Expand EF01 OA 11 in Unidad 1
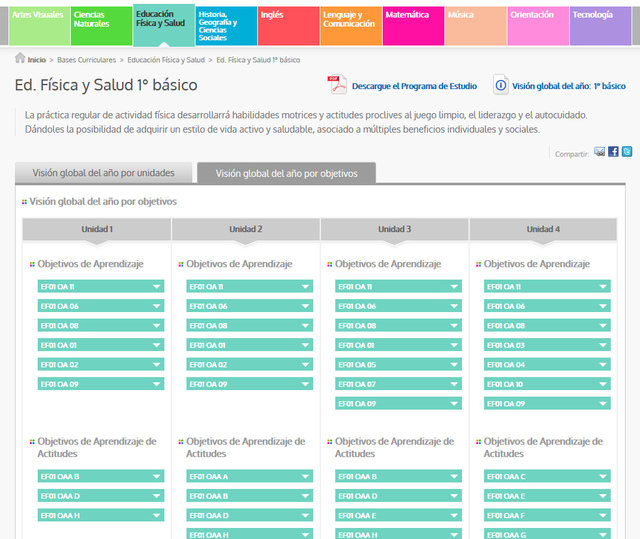 tap(100, 287)
